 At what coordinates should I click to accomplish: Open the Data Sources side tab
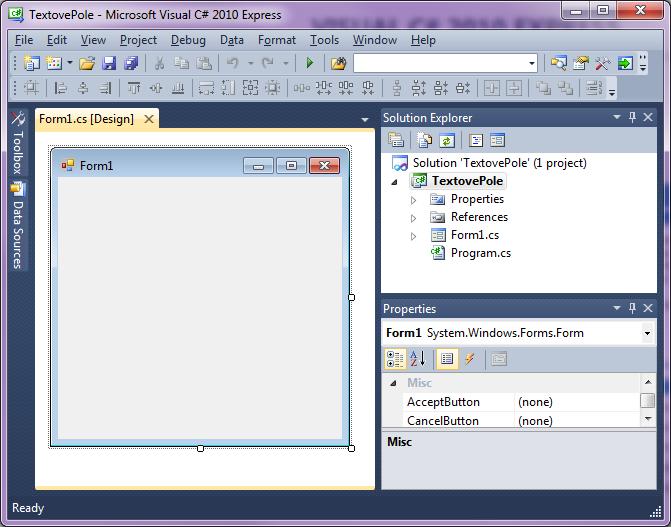click(x=18, y=226)
